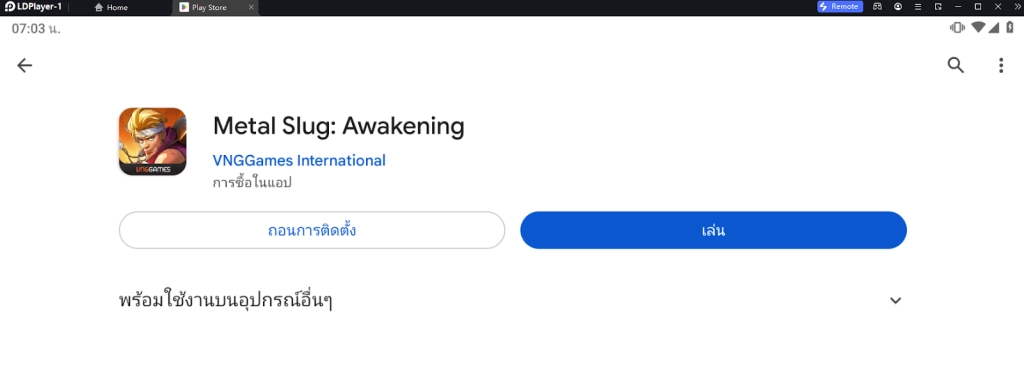
Task: Click the ถอนการติดตั้ง uninstall button
Action: tap(312, 230)
